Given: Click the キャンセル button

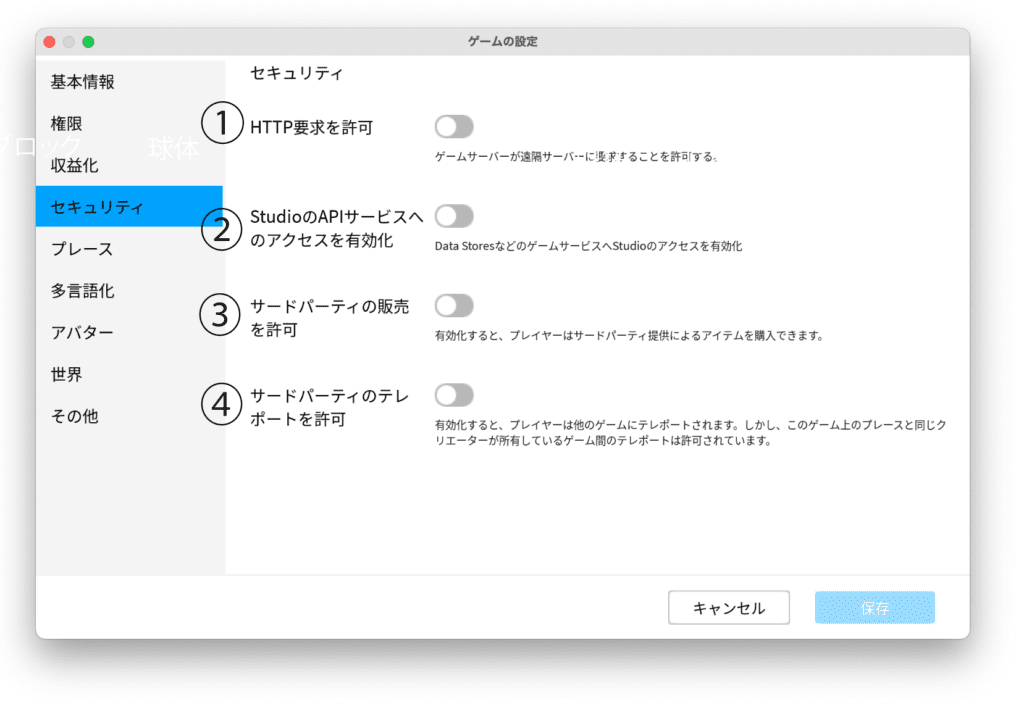Looking at the screenshot, I should point(729,608).
